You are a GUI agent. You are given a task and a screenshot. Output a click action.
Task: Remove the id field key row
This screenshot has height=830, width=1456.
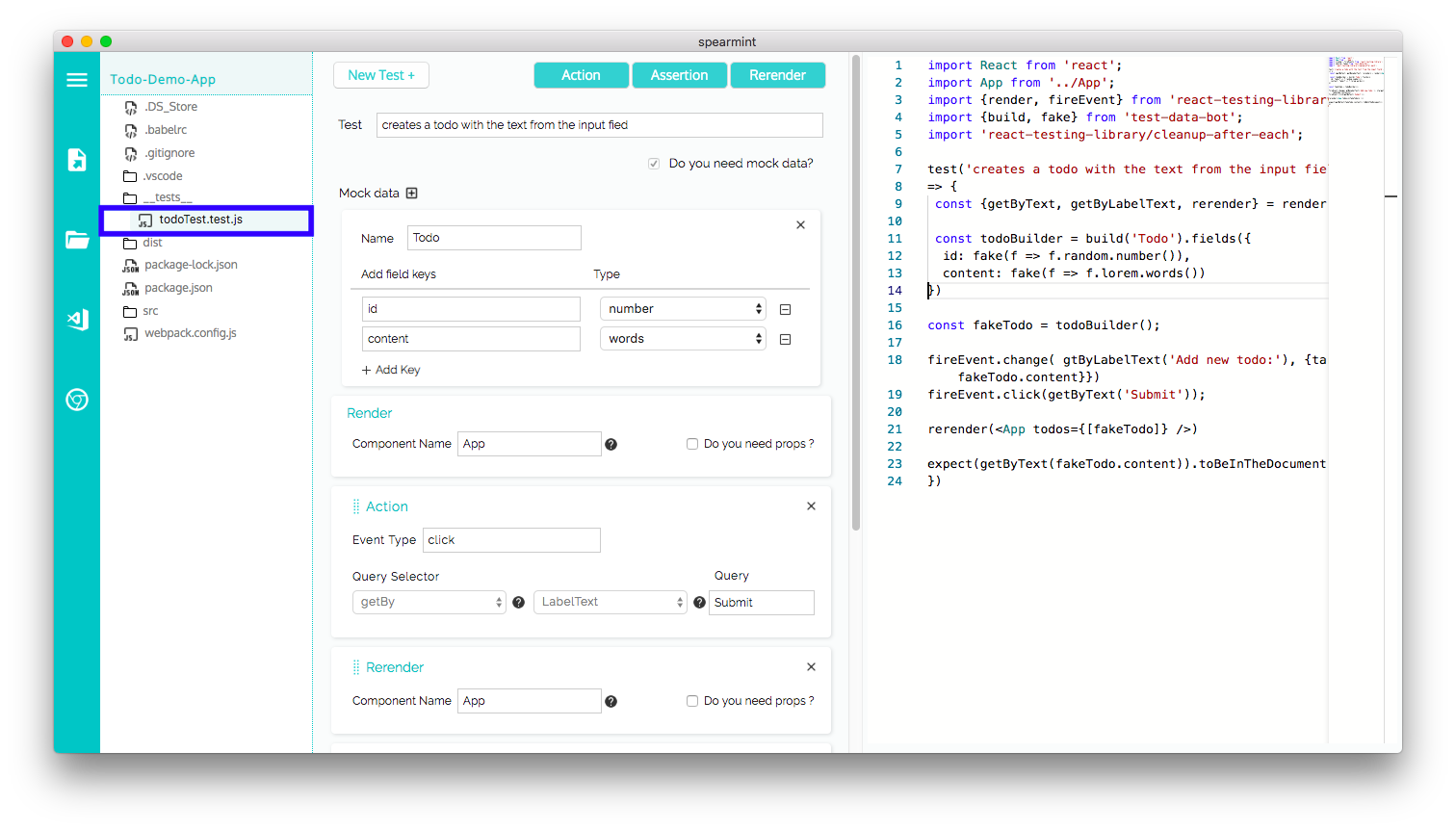point(786,309)
